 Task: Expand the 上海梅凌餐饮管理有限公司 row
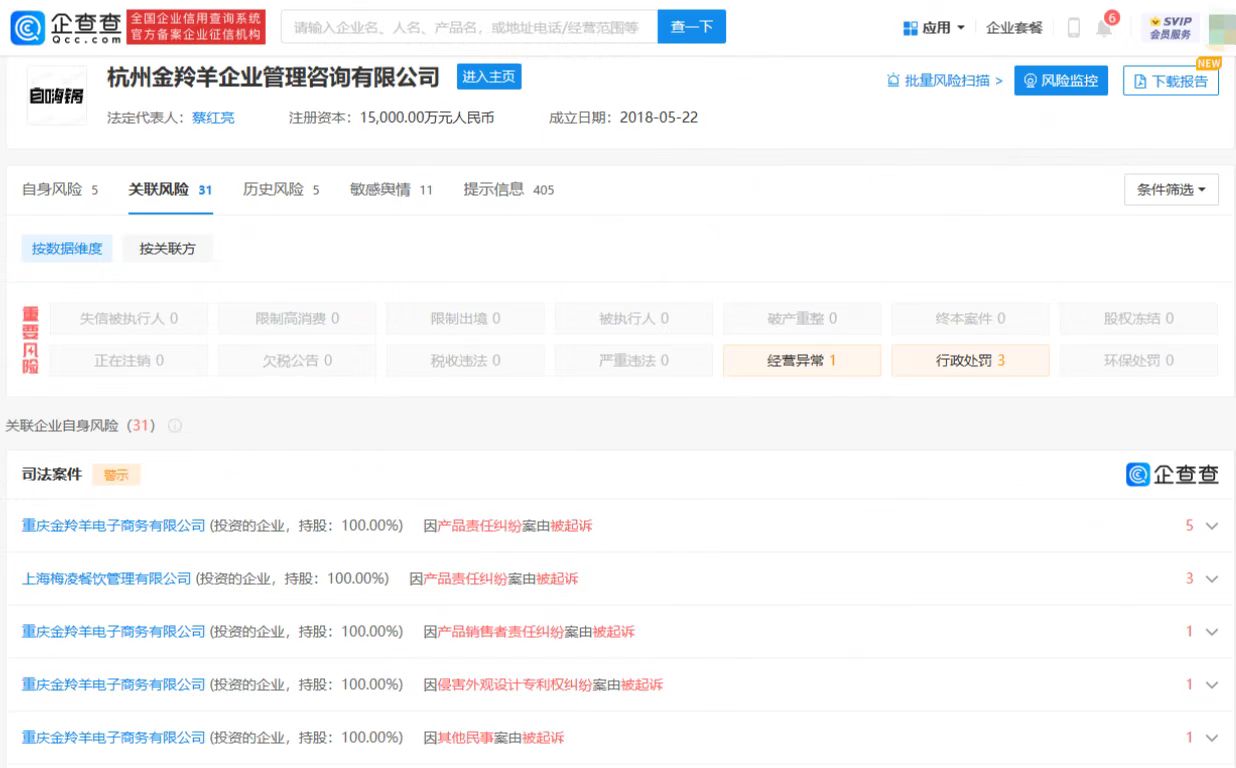pos(1211,579)
